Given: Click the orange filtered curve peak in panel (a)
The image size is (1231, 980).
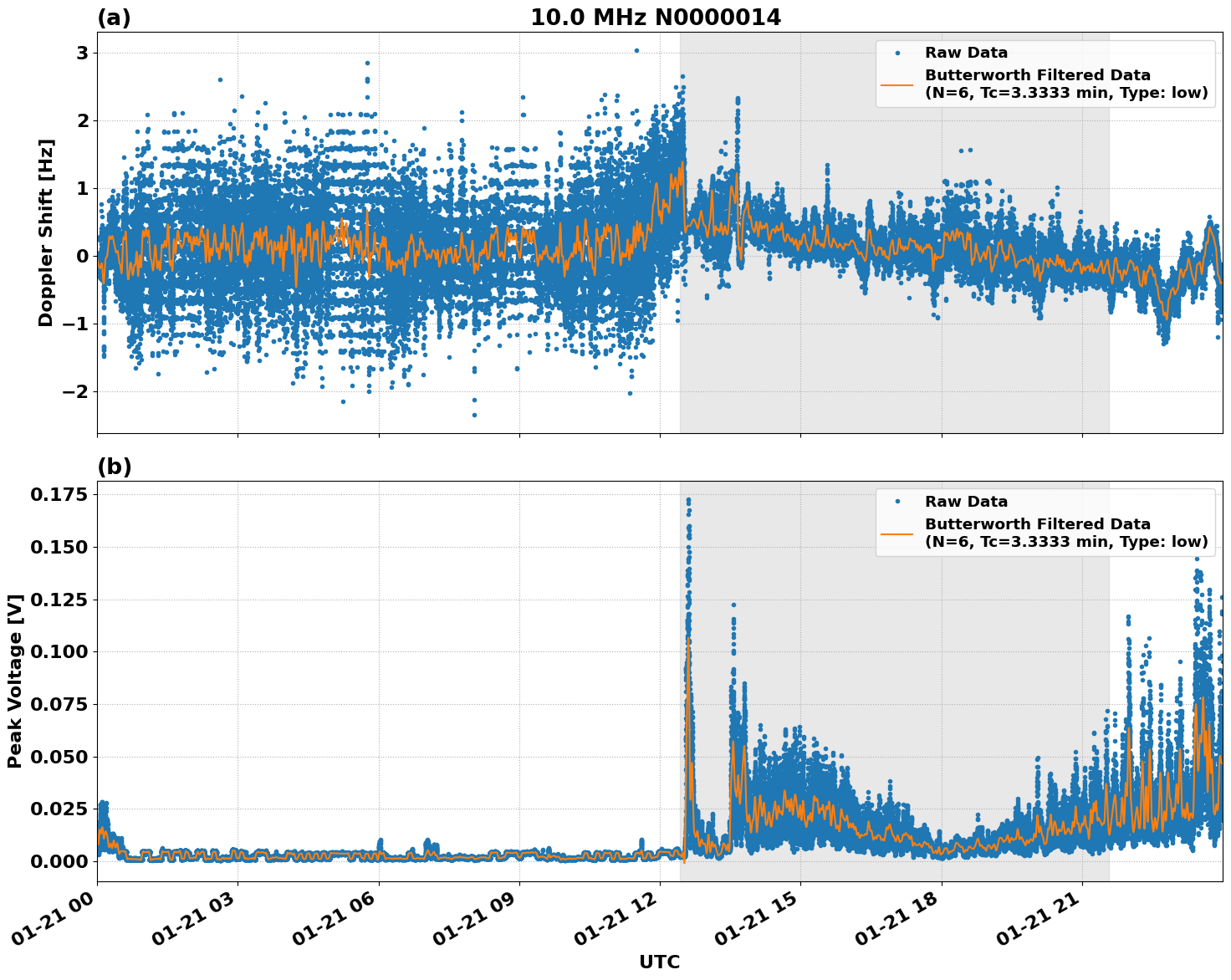Looking at the screenshot, I should click(682, 166).
